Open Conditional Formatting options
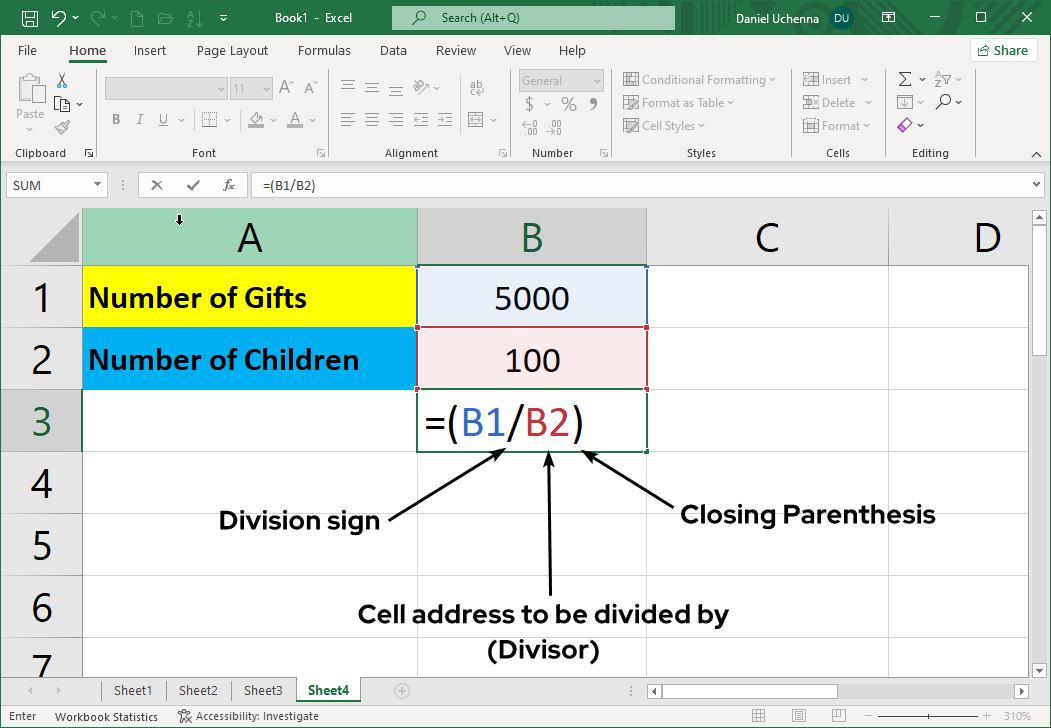 [x=700, y=79]
